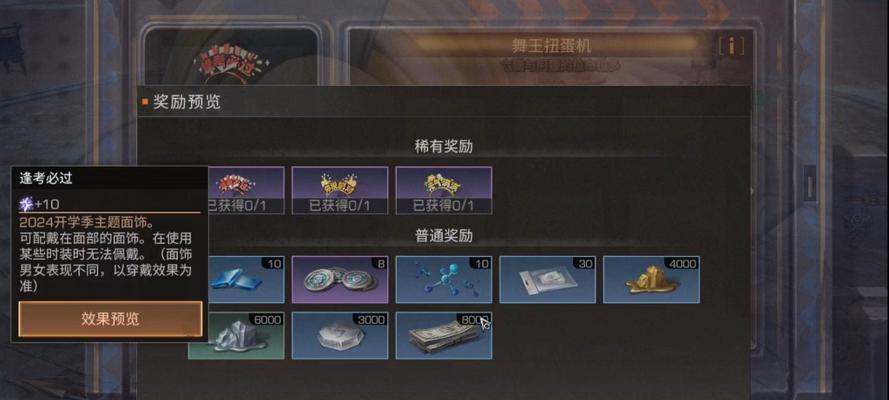Click the 普通奖励 section heading
The image size is (889, 400).
(443, 236)
